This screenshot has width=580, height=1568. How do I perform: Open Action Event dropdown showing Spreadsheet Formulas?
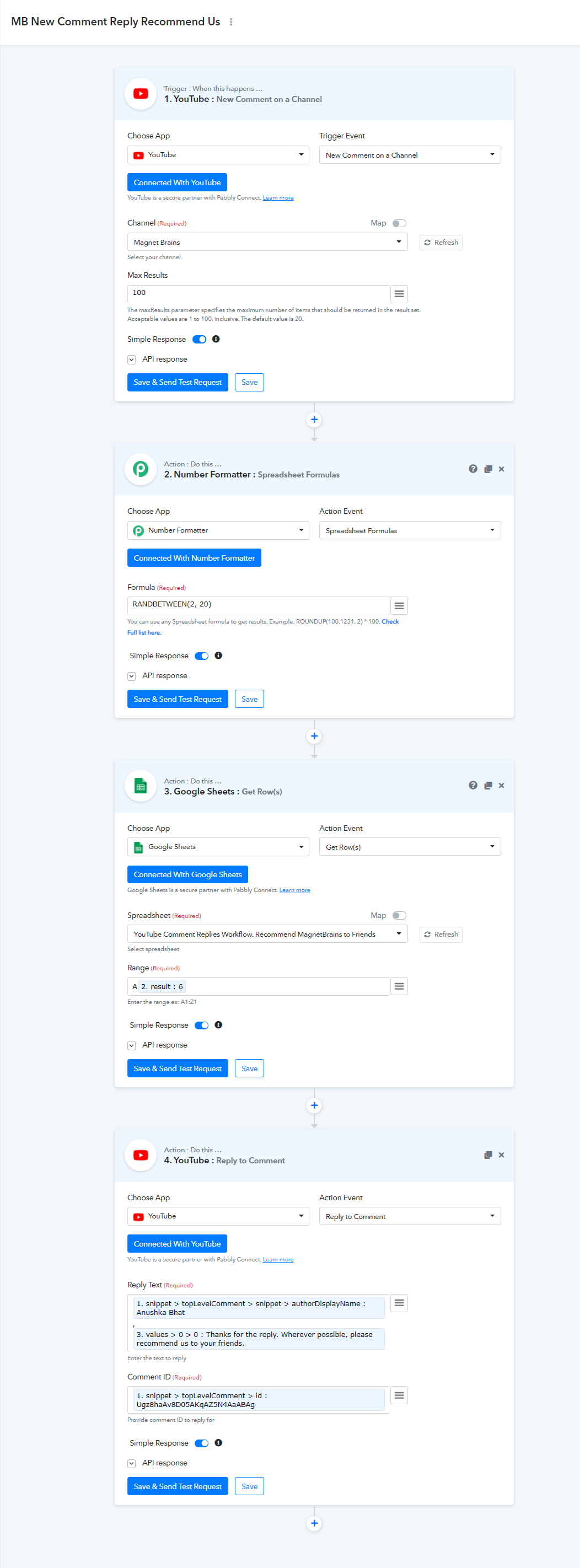coord(410,531)
